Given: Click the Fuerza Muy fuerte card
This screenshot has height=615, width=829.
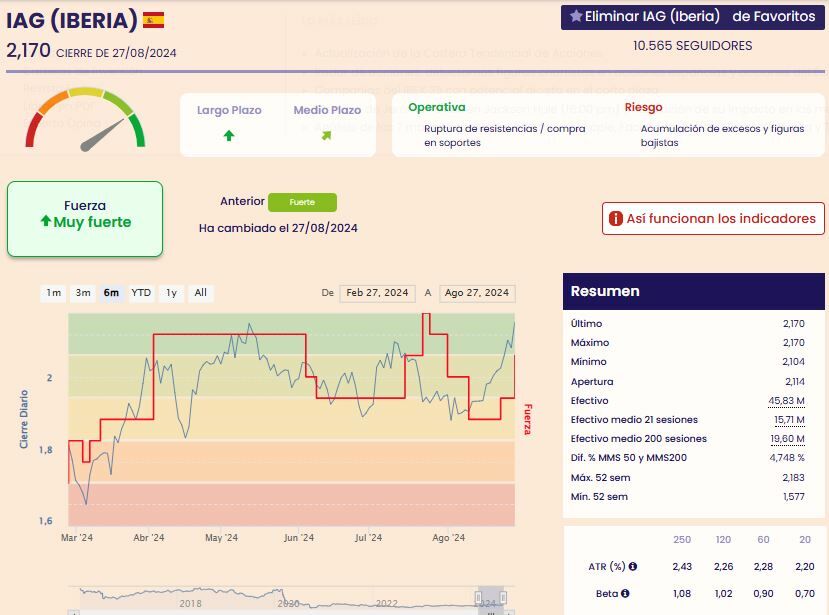Looking at the screenshot, I should [x=85, y=219].
